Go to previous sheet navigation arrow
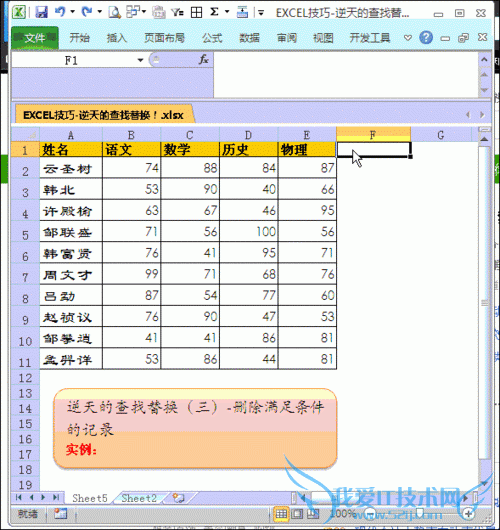 click(x=31, y=498)
